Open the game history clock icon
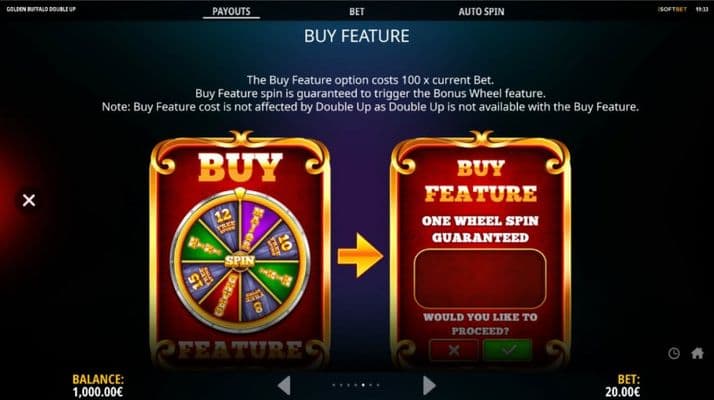The image size is (714, 400). (x=674, y=353)
